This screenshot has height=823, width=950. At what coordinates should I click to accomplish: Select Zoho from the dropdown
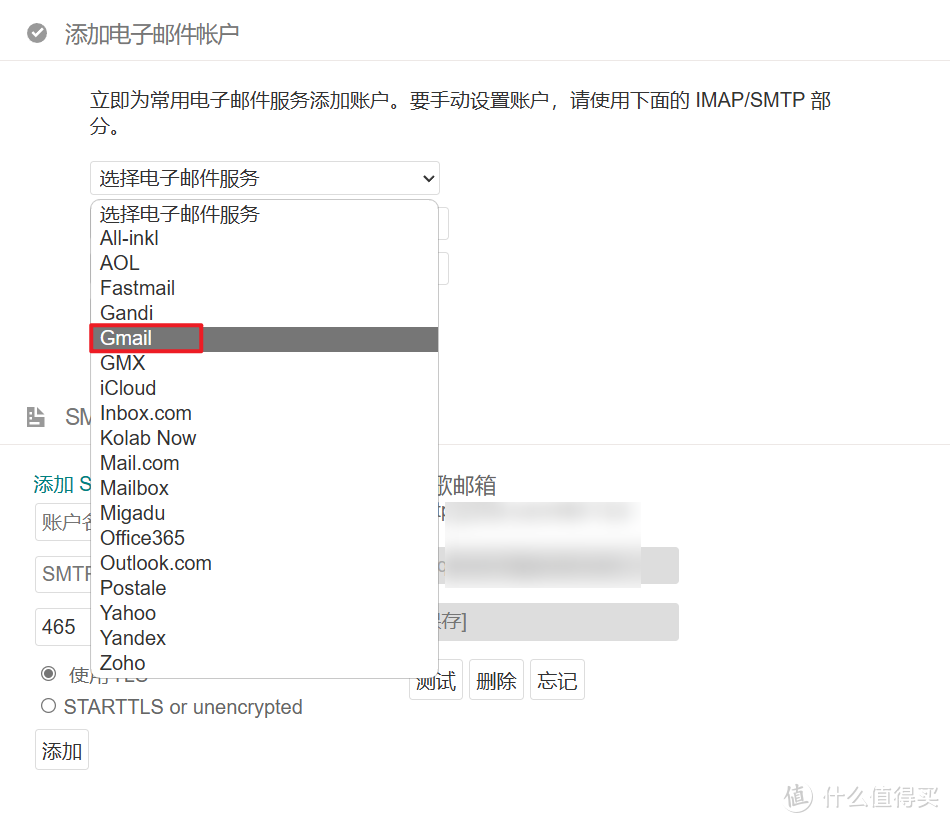(x=264, y=663)
